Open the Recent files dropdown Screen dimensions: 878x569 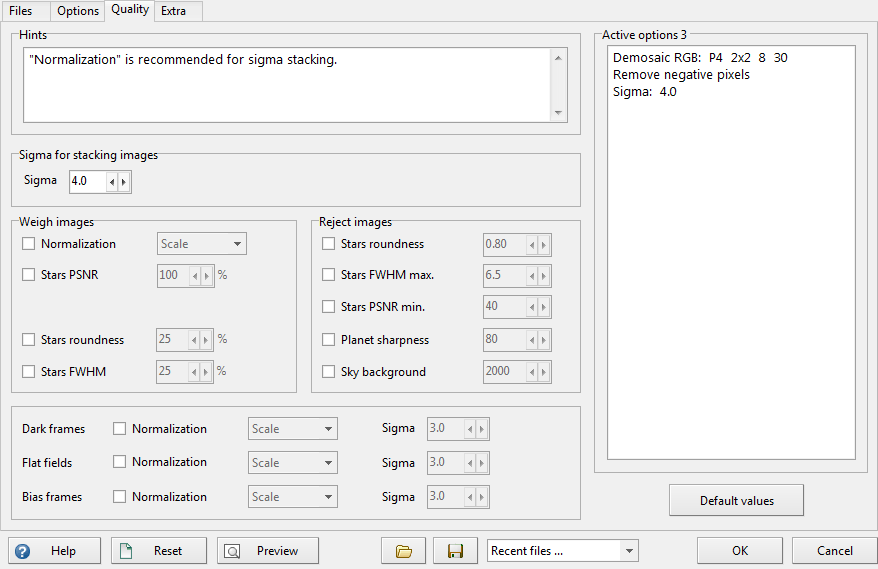coord(562,551)
